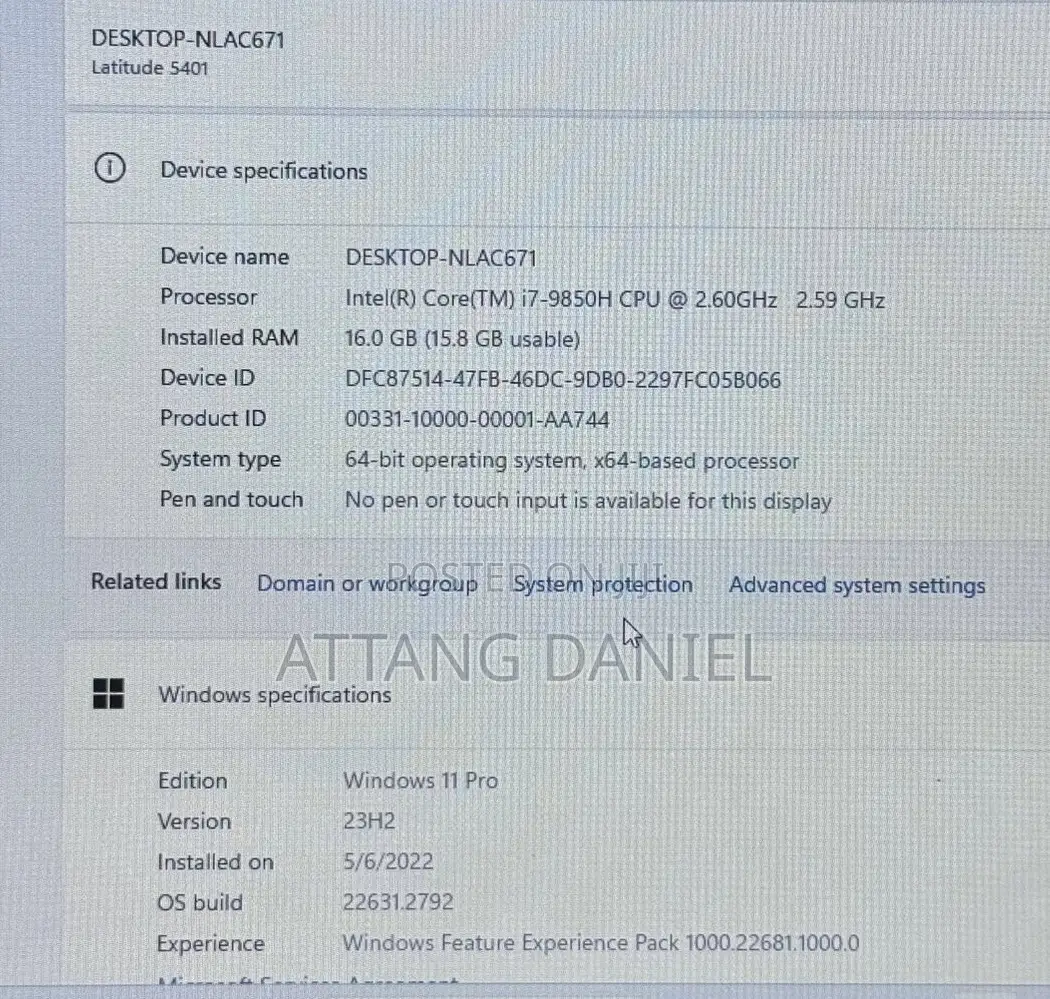The image size is (1050, 999).
Task: Click the Related links label
Action: [156, 581]
